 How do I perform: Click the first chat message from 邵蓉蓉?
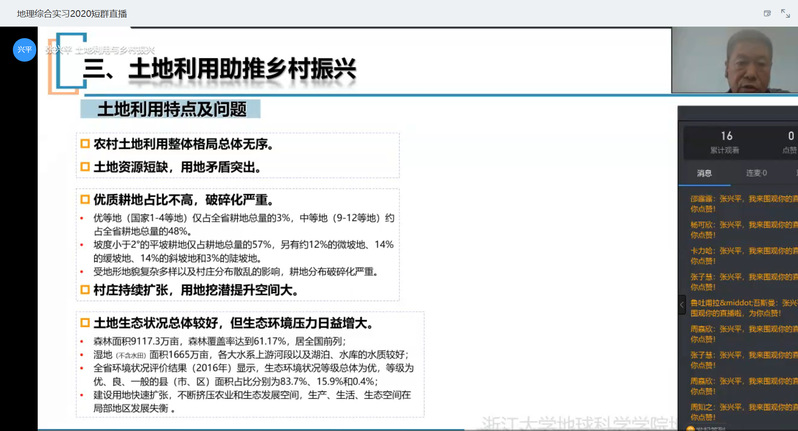[740, 204]
